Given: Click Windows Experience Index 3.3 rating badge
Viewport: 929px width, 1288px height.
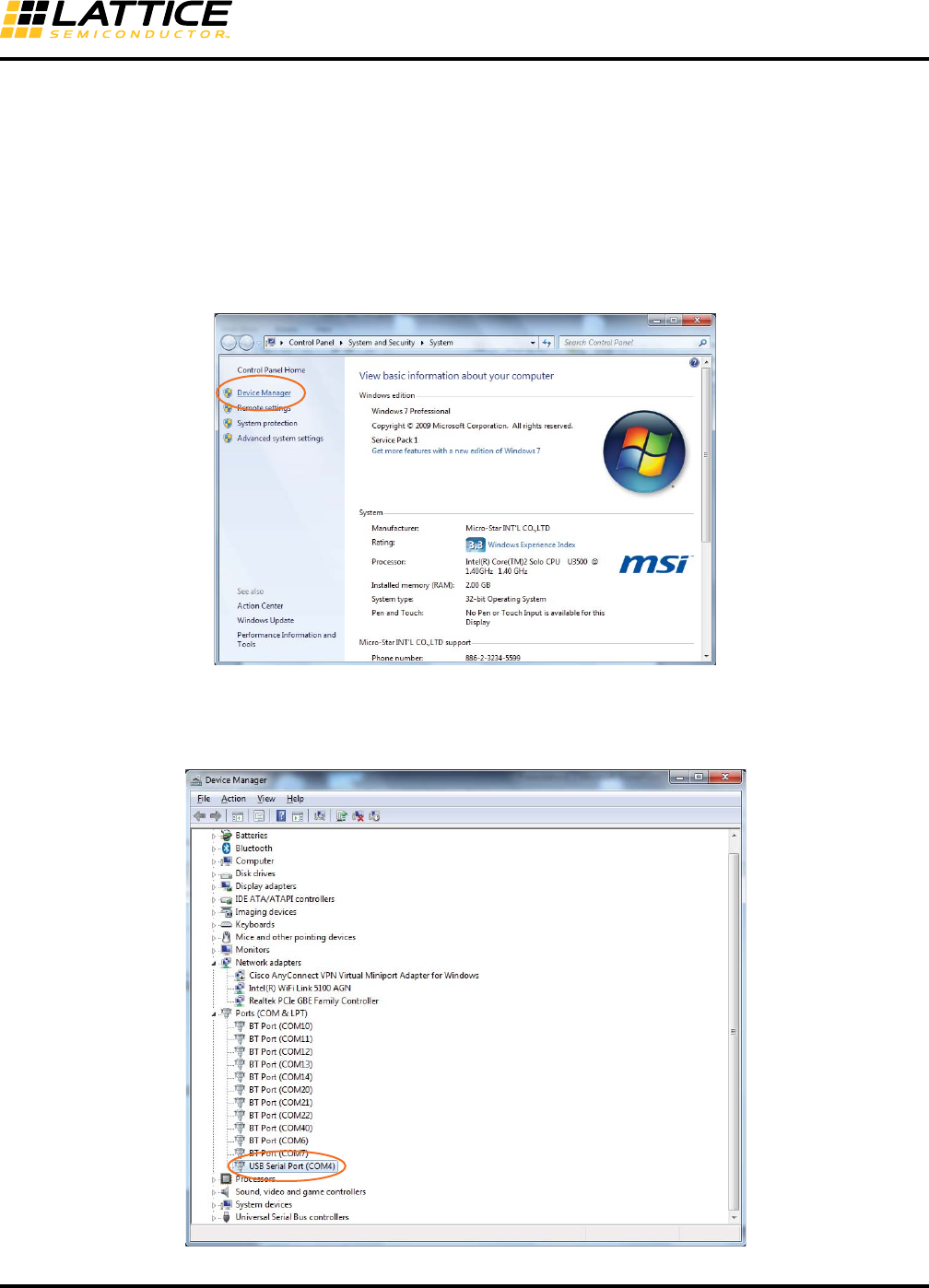Looking at the screenshot, I should pos(476,545).
